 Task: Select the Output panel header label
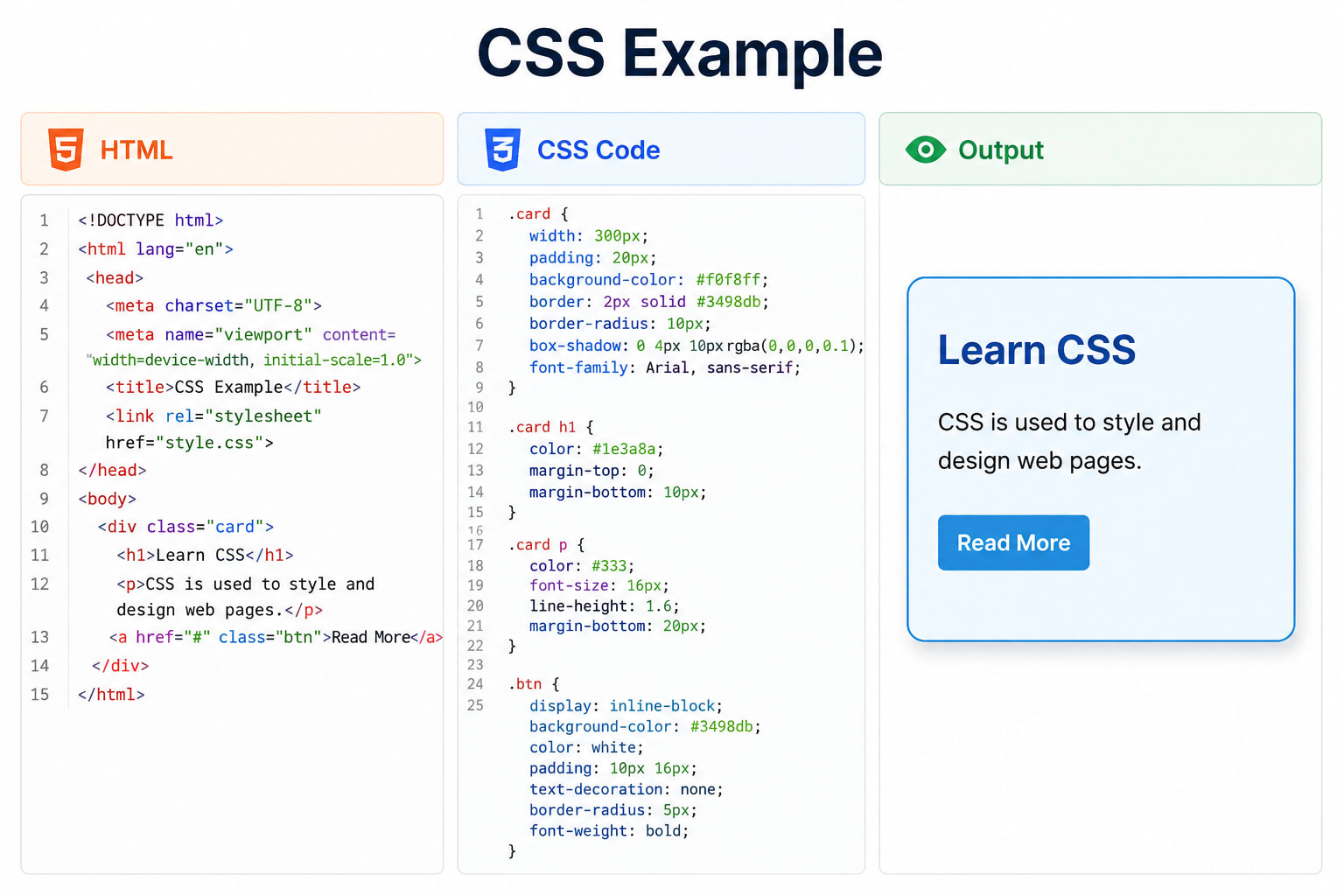[1001, 150]
